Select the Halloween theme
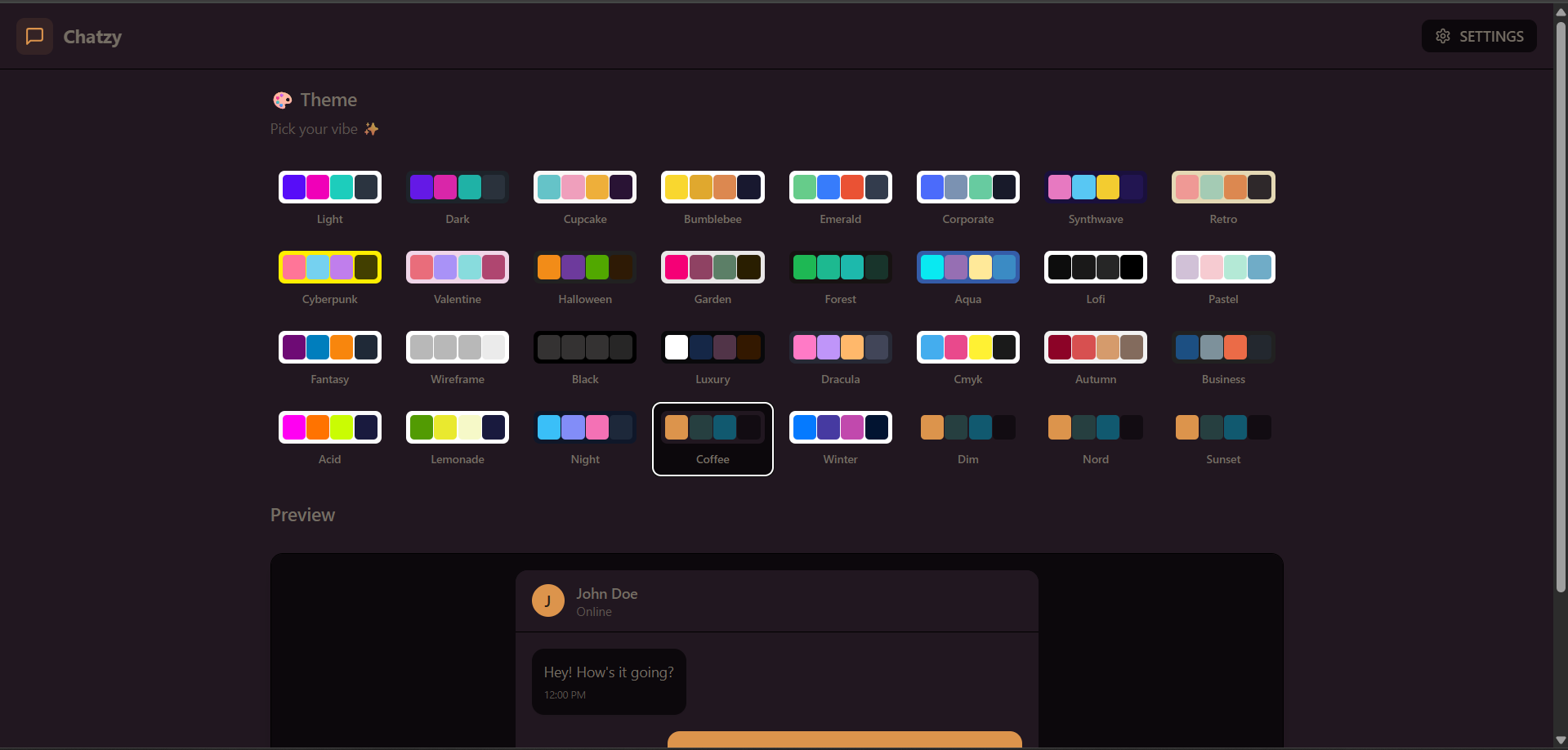 (585, 279)
